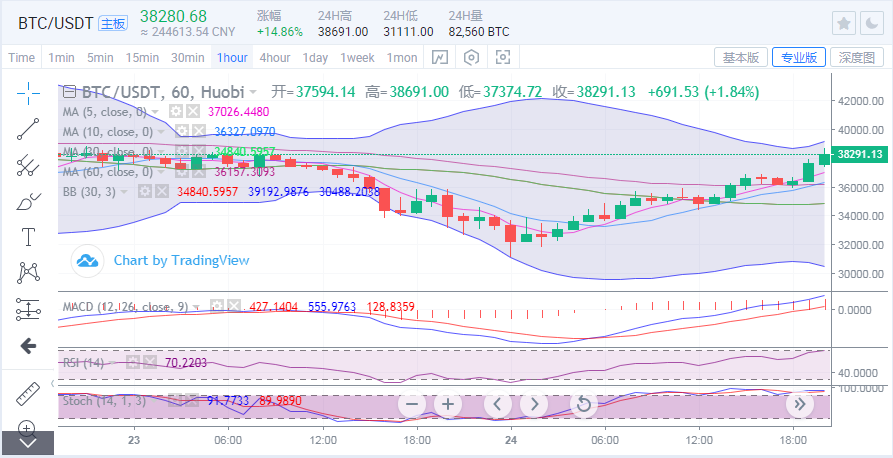The height and width of the screenshot is (458, 893).
Task: Switch to the 1min interval
Action: coord(61,58)
